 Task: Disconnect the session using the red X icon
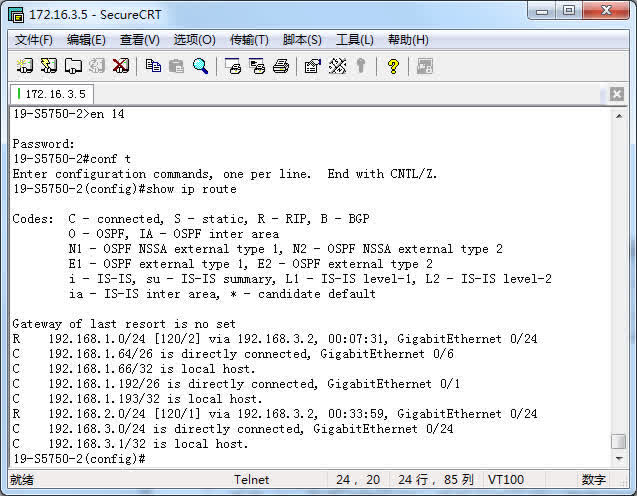[x=121, y=66]
